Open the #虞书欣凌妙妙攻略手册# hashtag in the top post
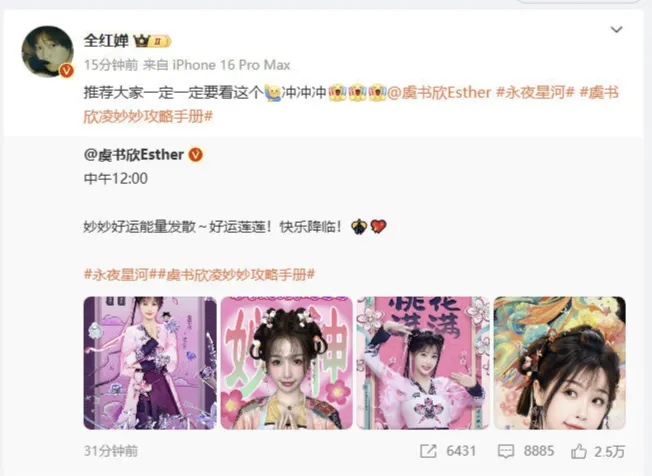 351,104
